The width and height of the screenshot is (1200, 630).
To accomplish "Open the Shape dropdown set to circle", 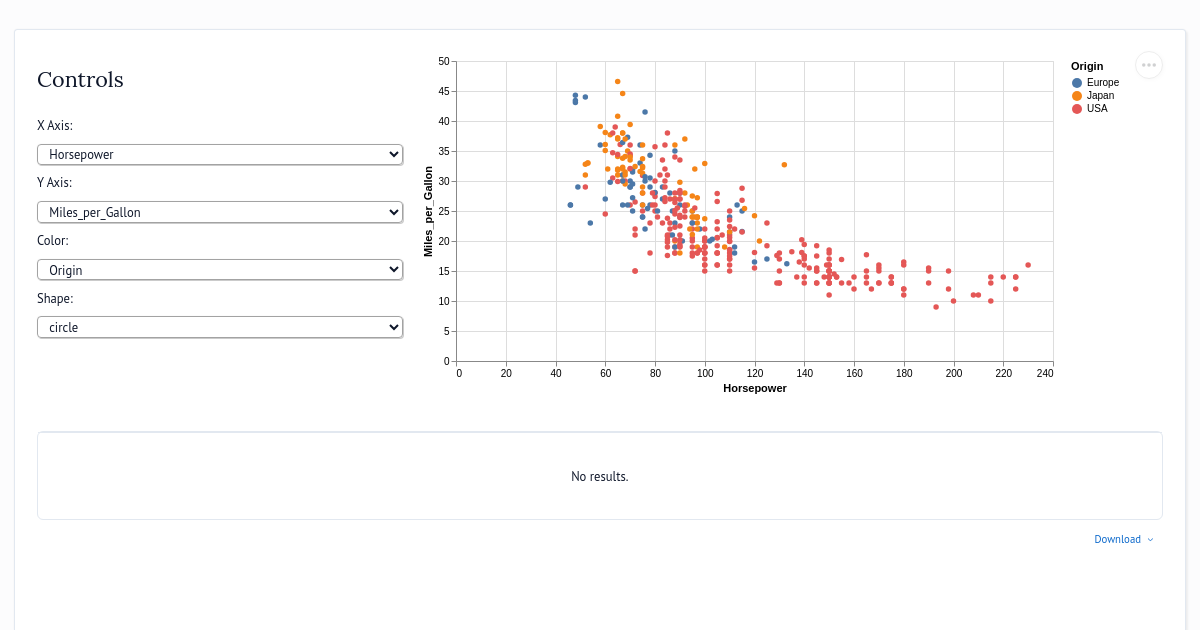I will 220,327.
